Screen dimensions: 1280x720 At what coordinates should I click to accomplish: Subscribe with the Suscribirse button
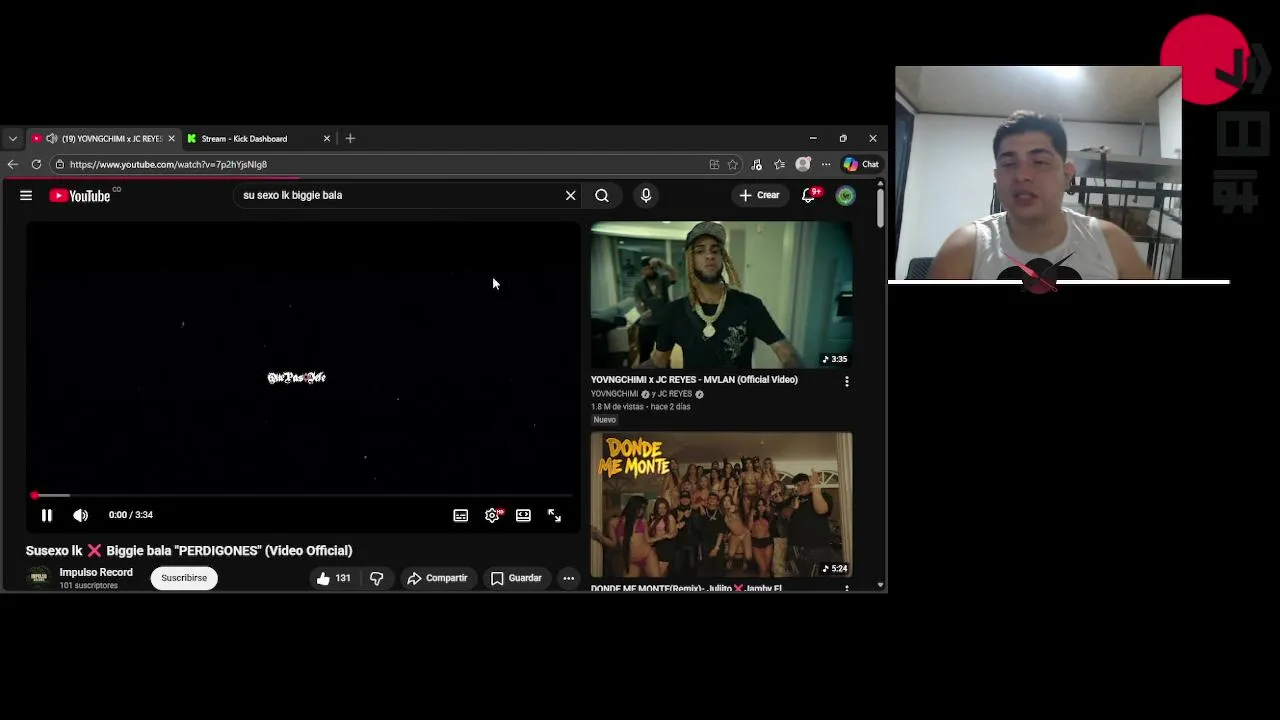(x=184, y=578)
